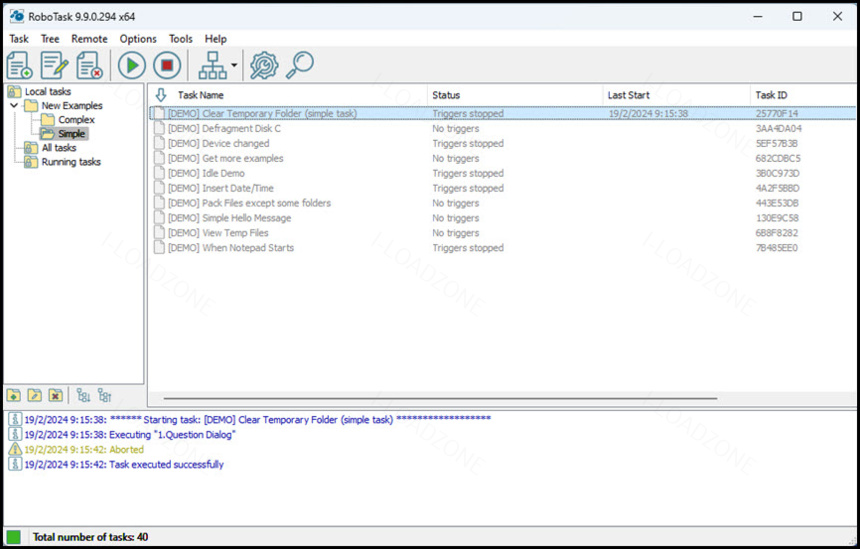Open the Task menu
This screenshot has height=549, width=860.
point(19,39)
